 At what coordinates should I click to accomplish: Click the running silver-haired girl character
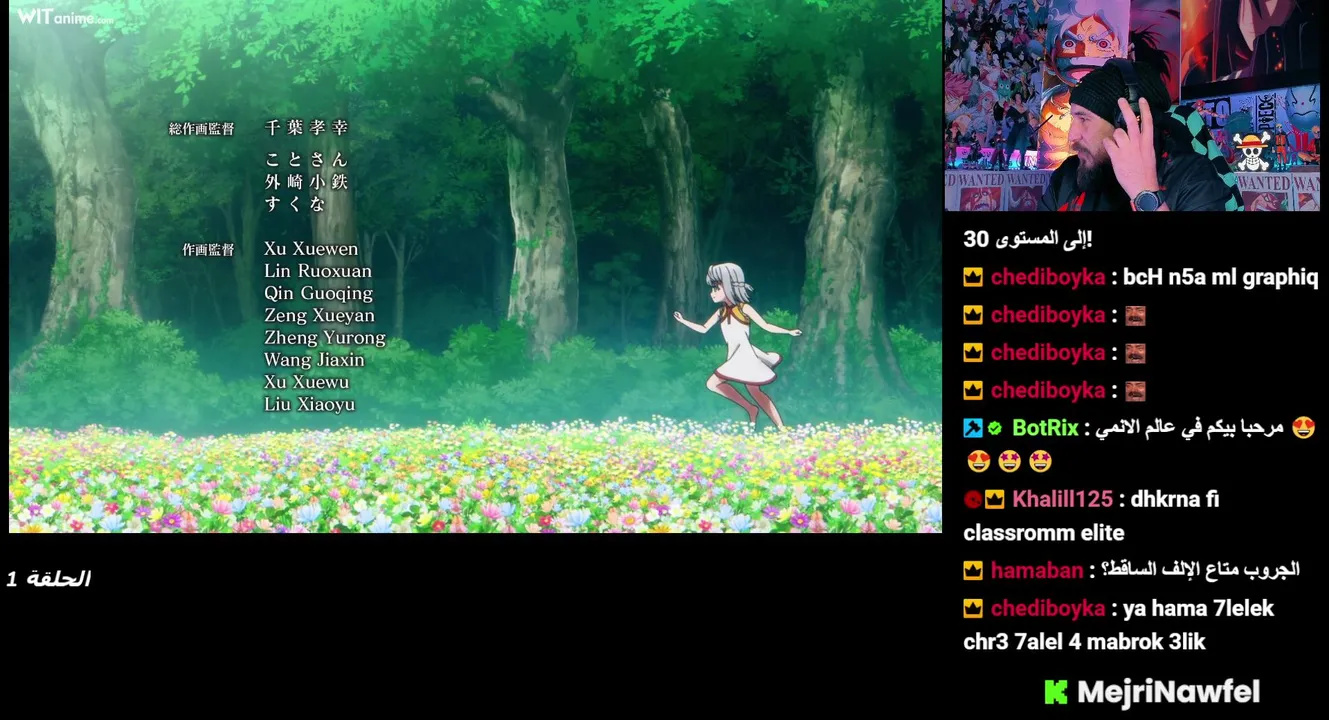(738, 345)
